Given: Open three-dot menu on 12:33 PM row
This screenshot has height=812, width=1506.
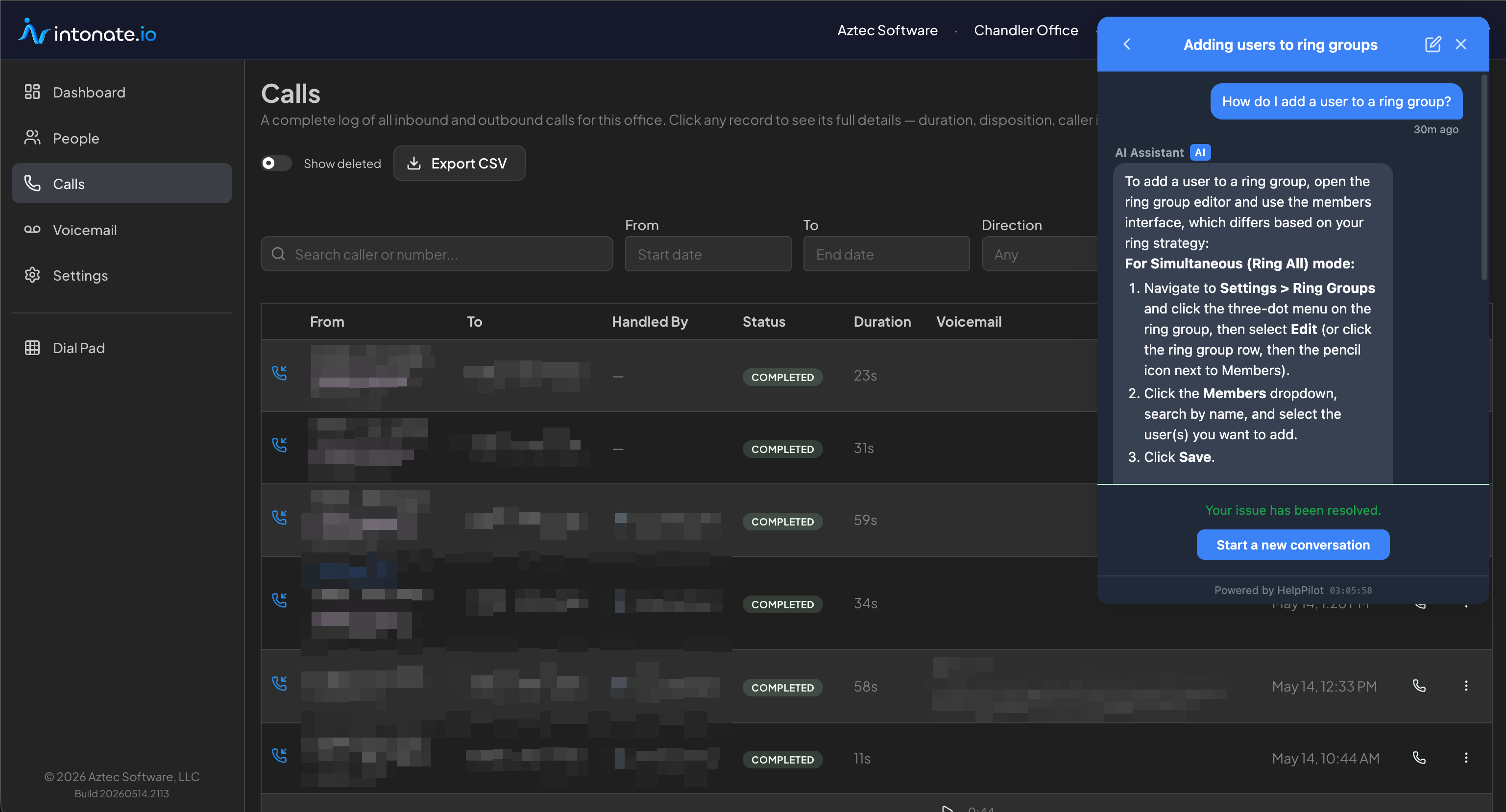Looking at the screenshot, I should click(x=1466, y=686).
